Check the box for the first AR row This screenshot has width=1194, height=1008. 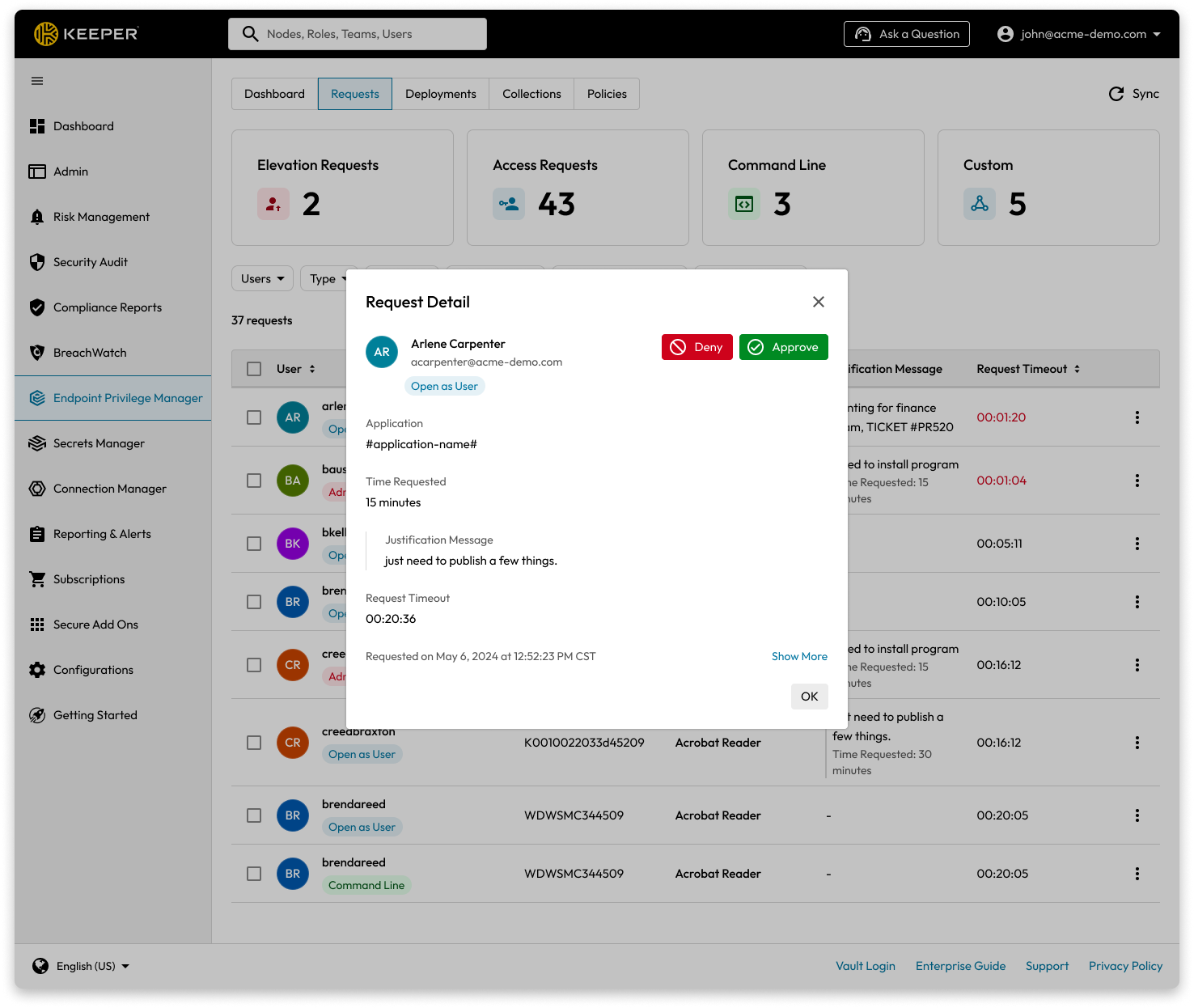[x=254, y=417]
